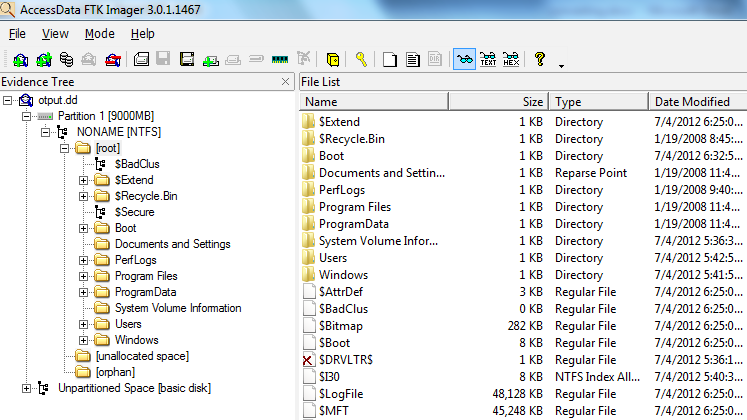Click the Create Disk Image icon
747x420 pixels.
click(x=141, y=60)
